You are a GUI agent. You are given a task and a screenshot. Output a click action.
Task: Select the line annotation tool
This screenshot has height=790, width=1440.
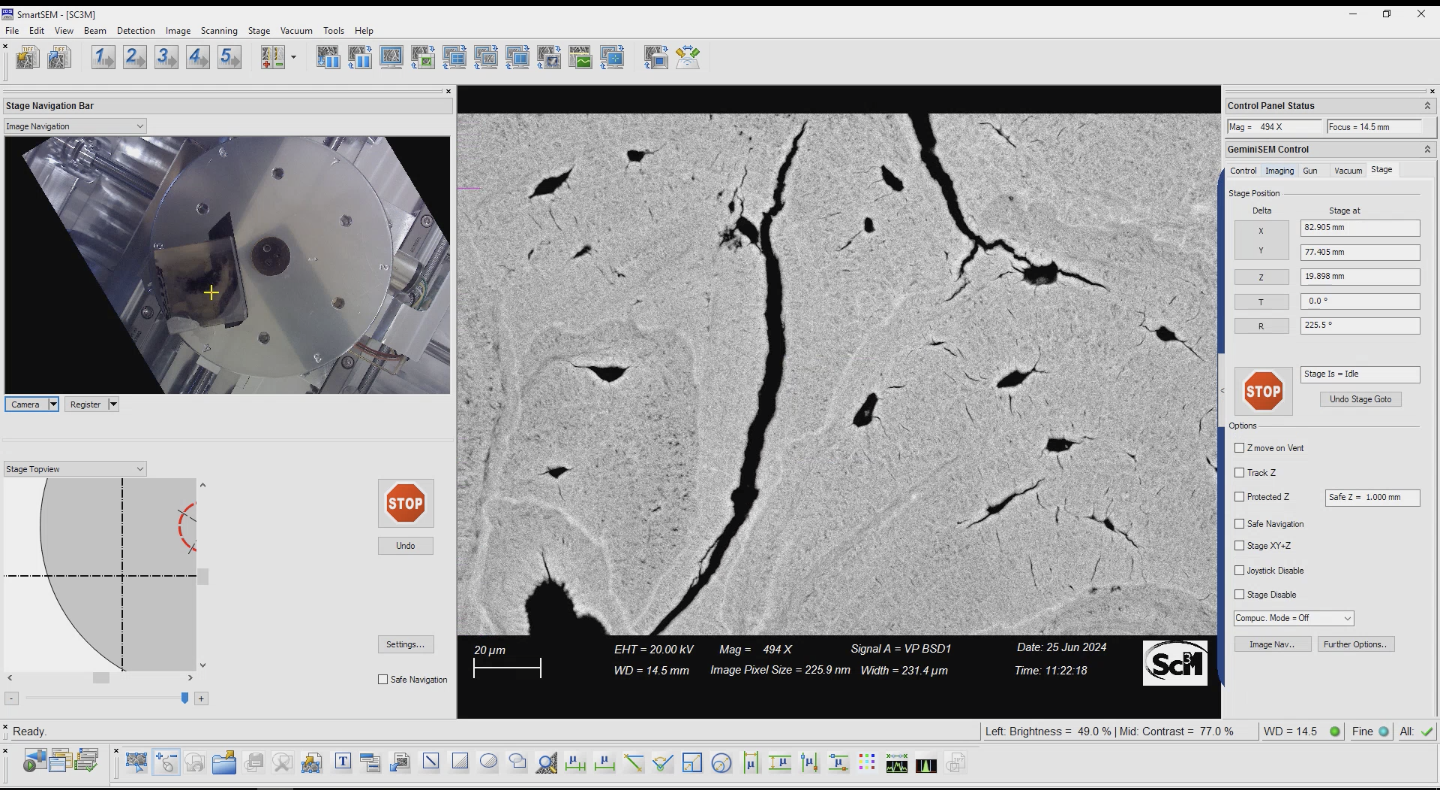coord(431,762)
